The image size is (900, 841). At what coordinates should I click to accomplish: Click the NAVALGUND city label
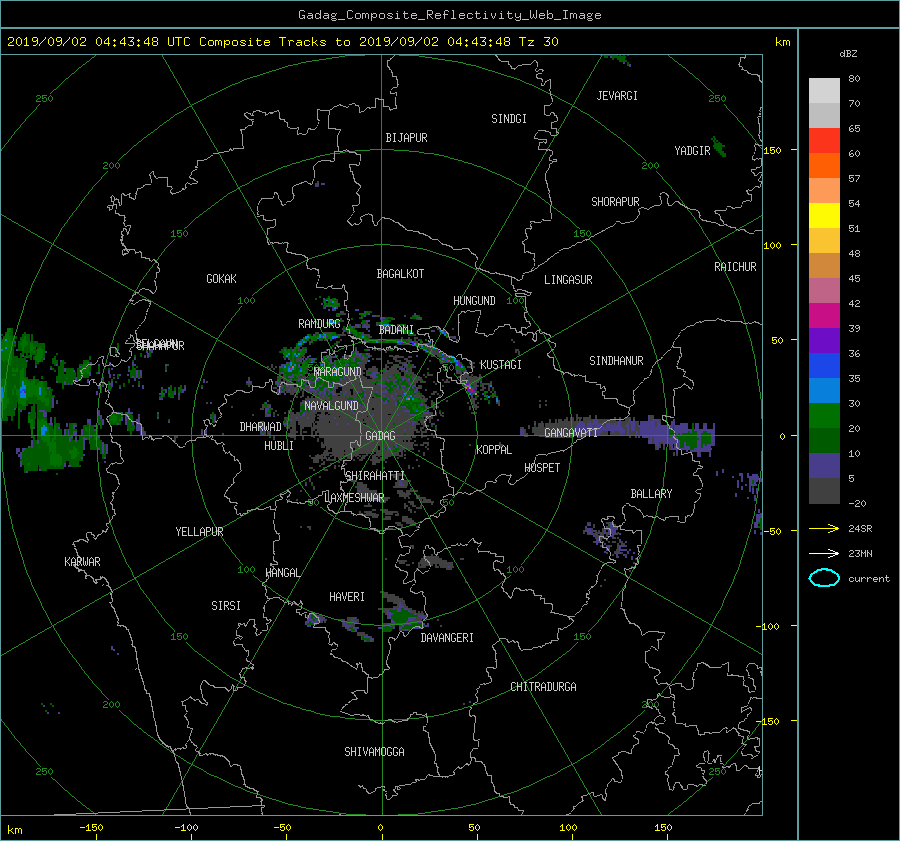[x=331, y=406]
